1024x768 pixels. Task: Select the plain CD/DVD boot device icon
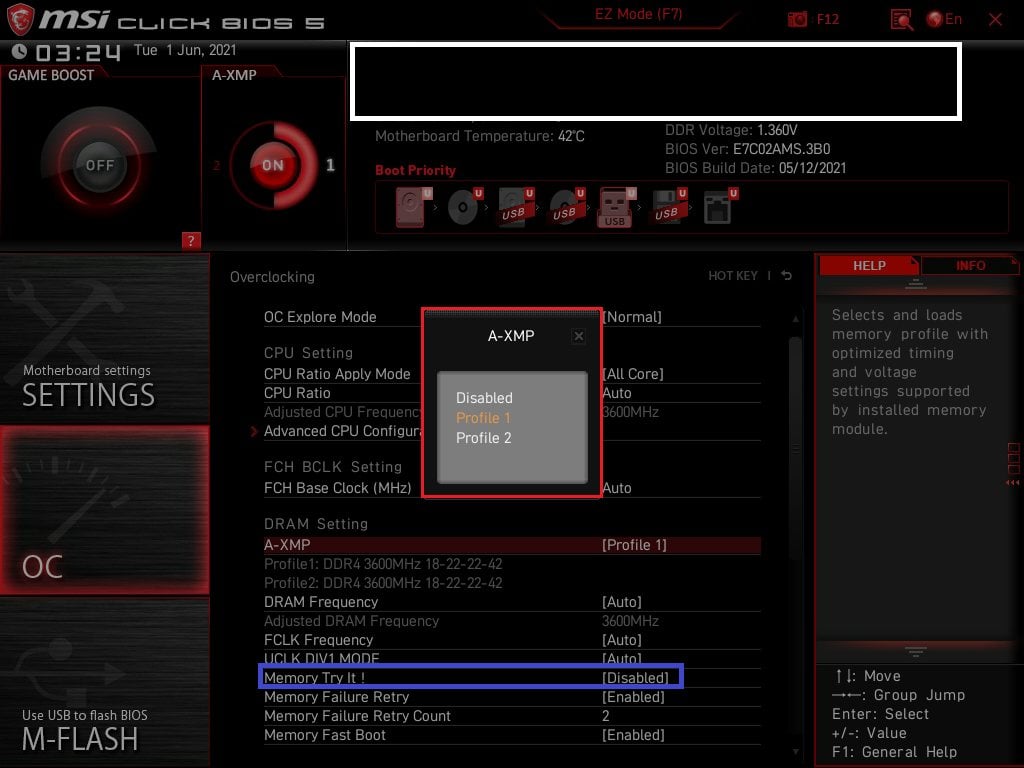[464, 208]
